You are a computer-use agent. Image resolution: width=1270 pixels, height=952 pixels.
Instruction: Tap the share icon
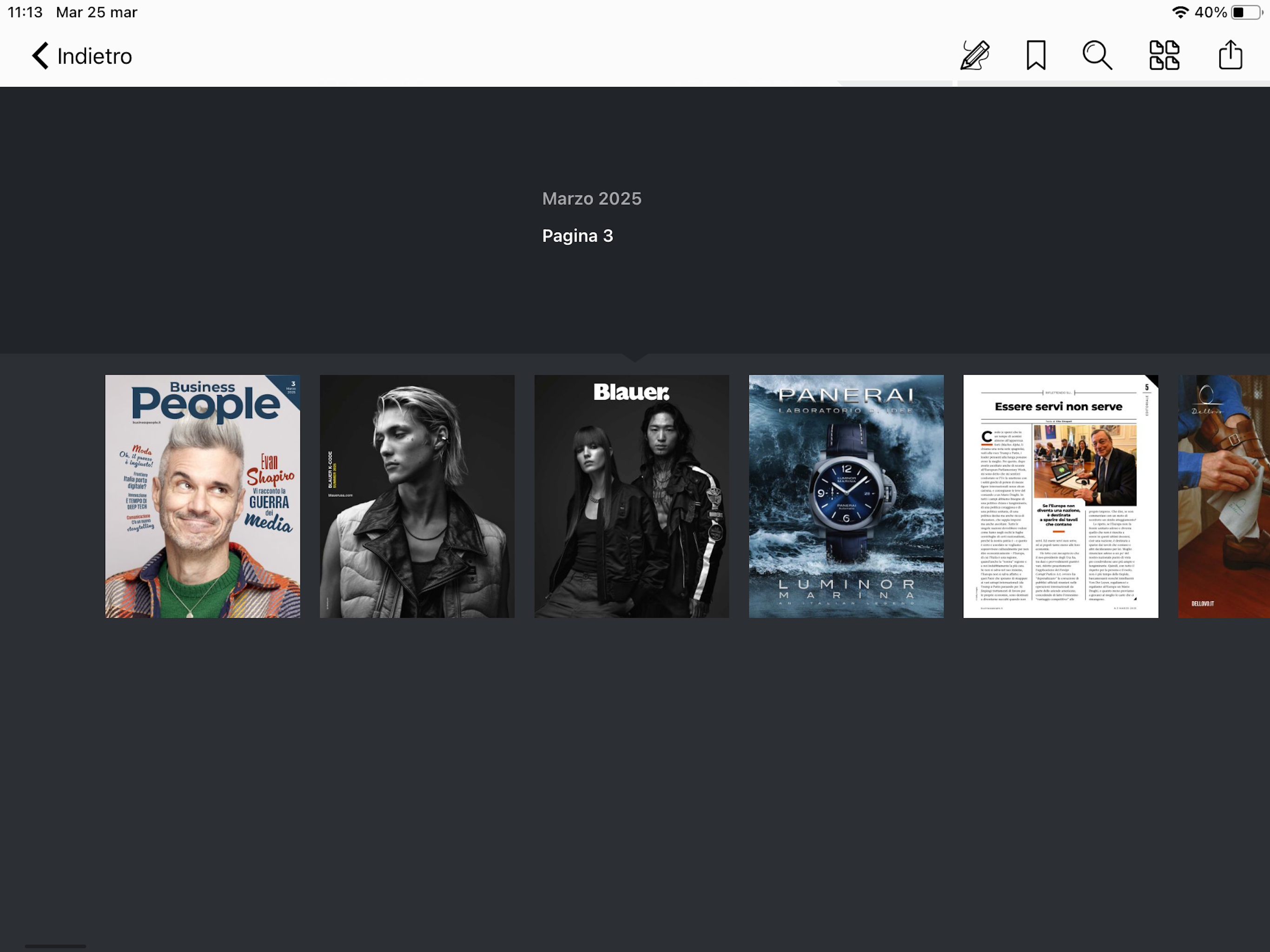tap(1230, 55)
